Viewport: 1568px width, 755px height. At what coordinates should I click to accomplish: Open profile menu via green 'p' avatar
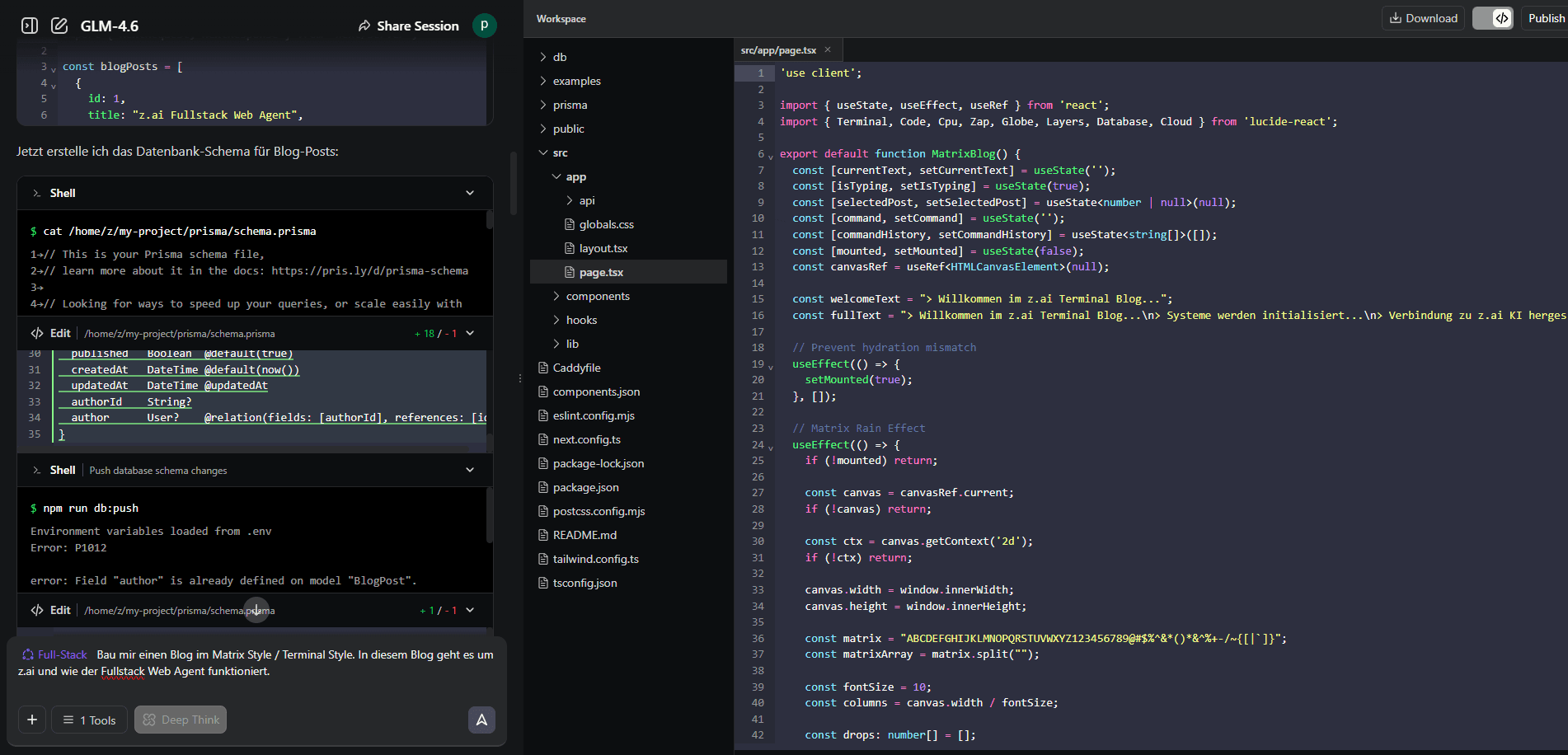(x=485, y=26)
